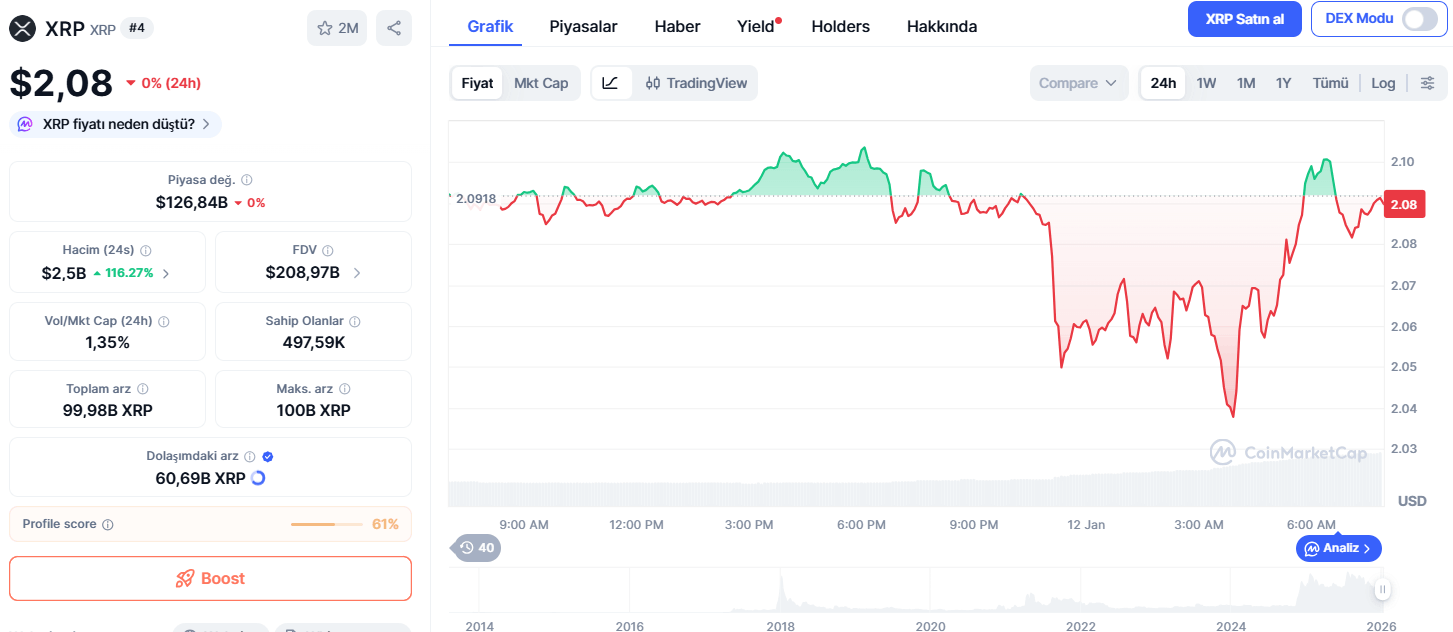
Task: Add XRP to watchlist via star button
Action: [337, 28]
